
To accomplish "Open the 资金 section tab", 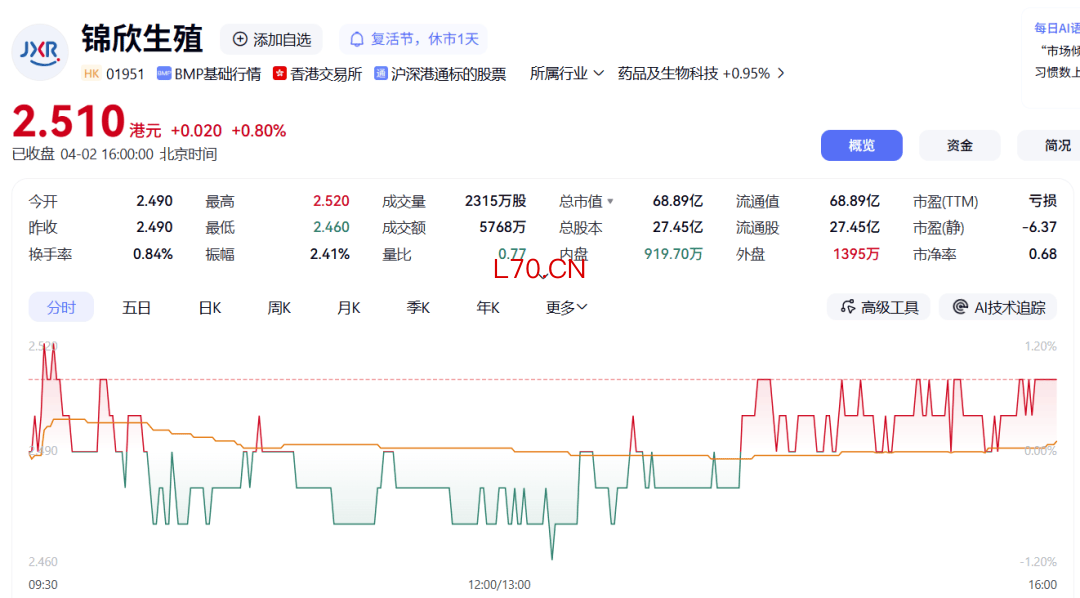I will [959, 145].
